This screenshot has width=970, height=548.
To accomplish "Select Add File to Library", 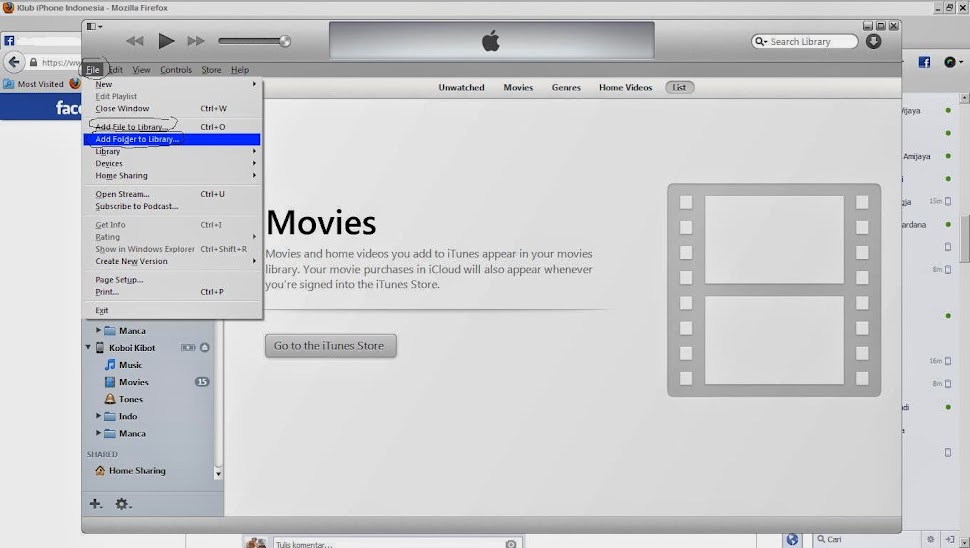I will pyautogui.click(x=172, y=127).
